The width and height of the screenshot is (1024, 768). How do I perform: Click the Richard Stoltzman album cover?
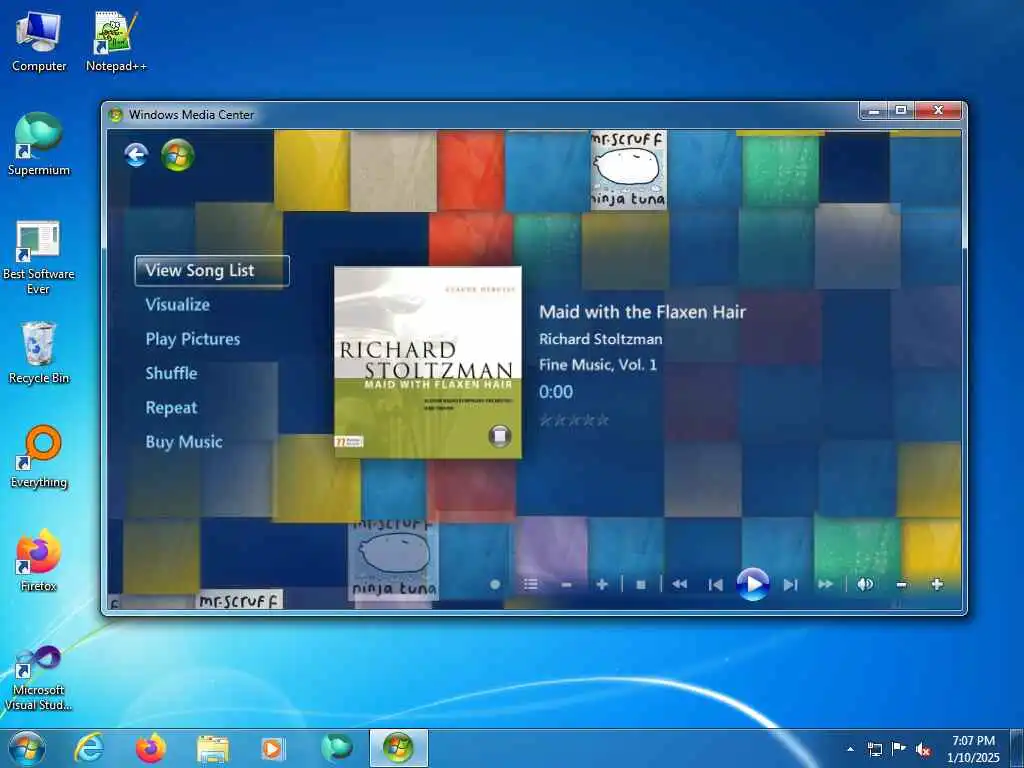[428, 362]
